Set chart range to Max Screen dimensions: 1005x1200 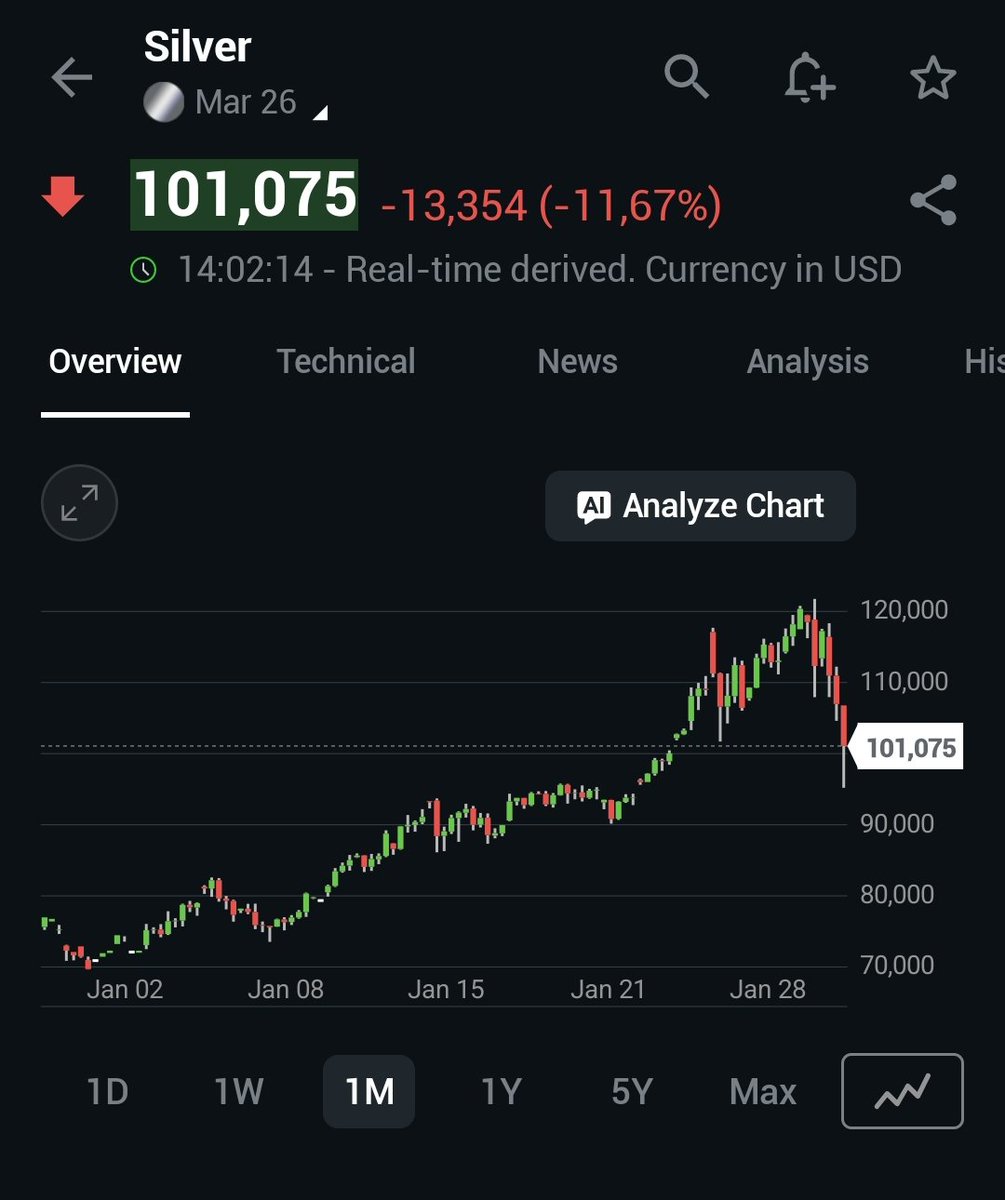(x=763, y=1092)
